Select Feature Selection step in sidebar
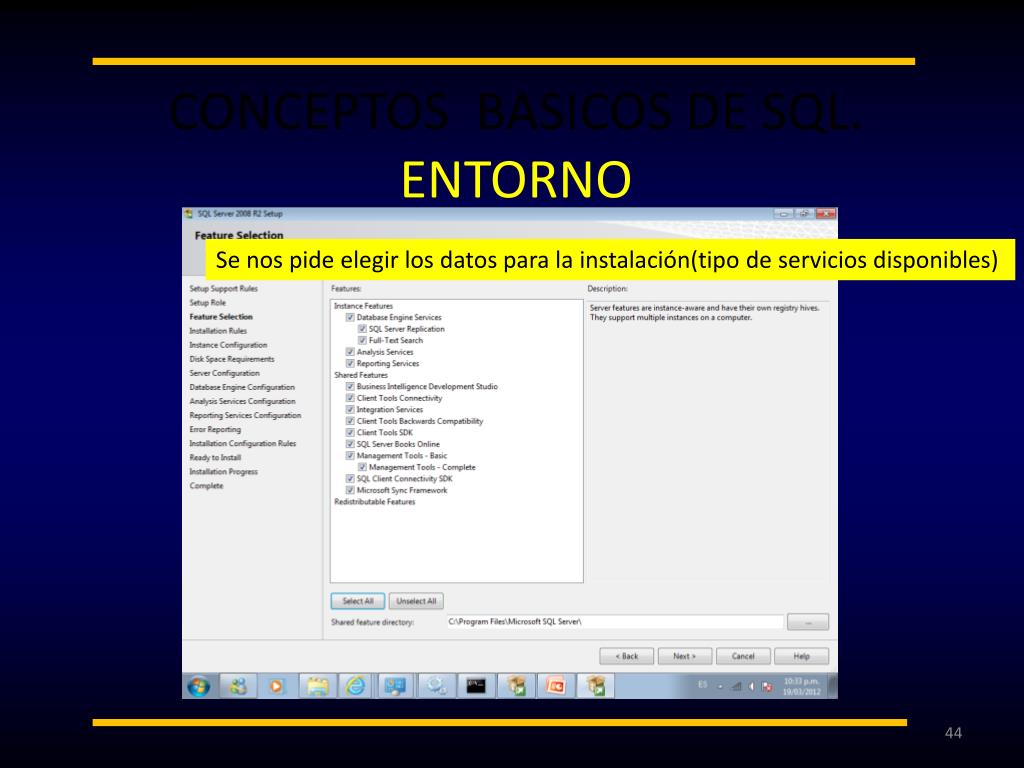 pos(221,317)
